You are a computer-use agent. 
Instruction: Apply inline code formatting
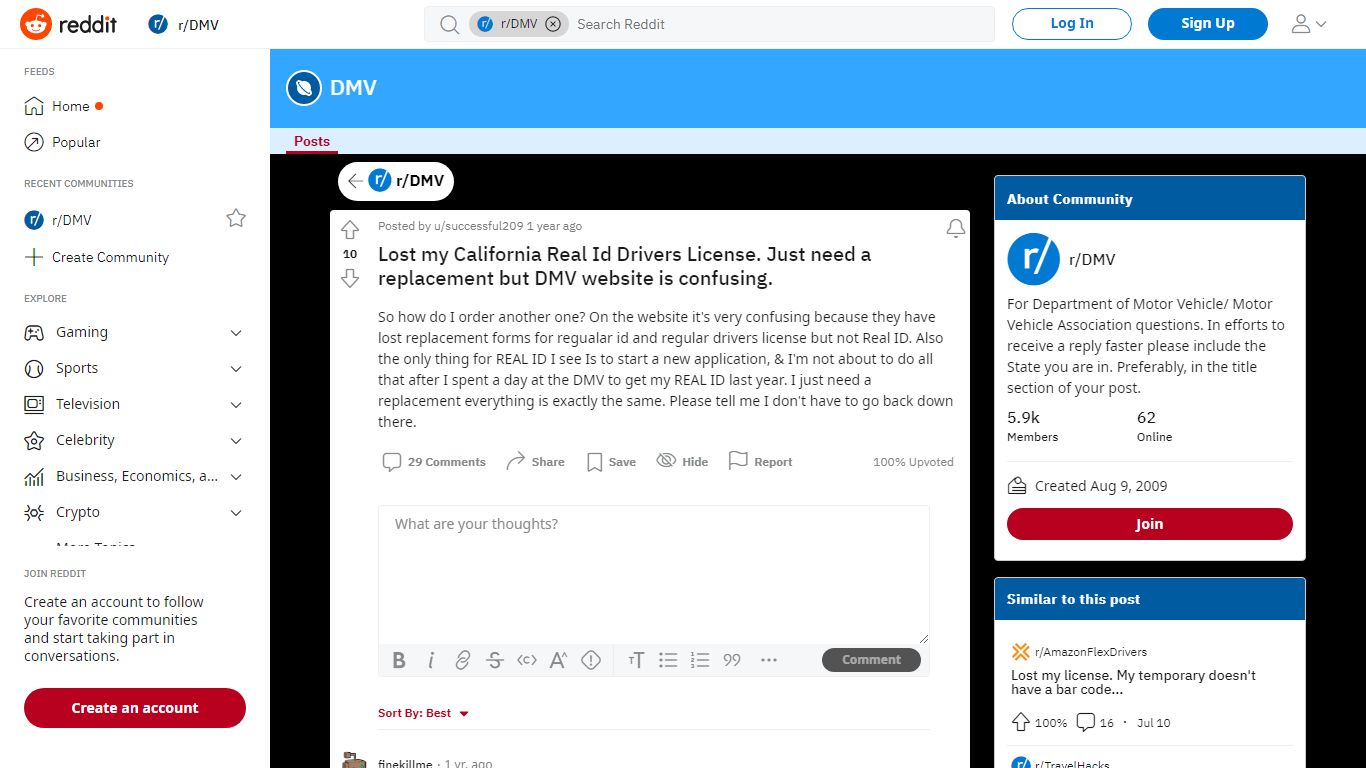click(x=527, y=660)
